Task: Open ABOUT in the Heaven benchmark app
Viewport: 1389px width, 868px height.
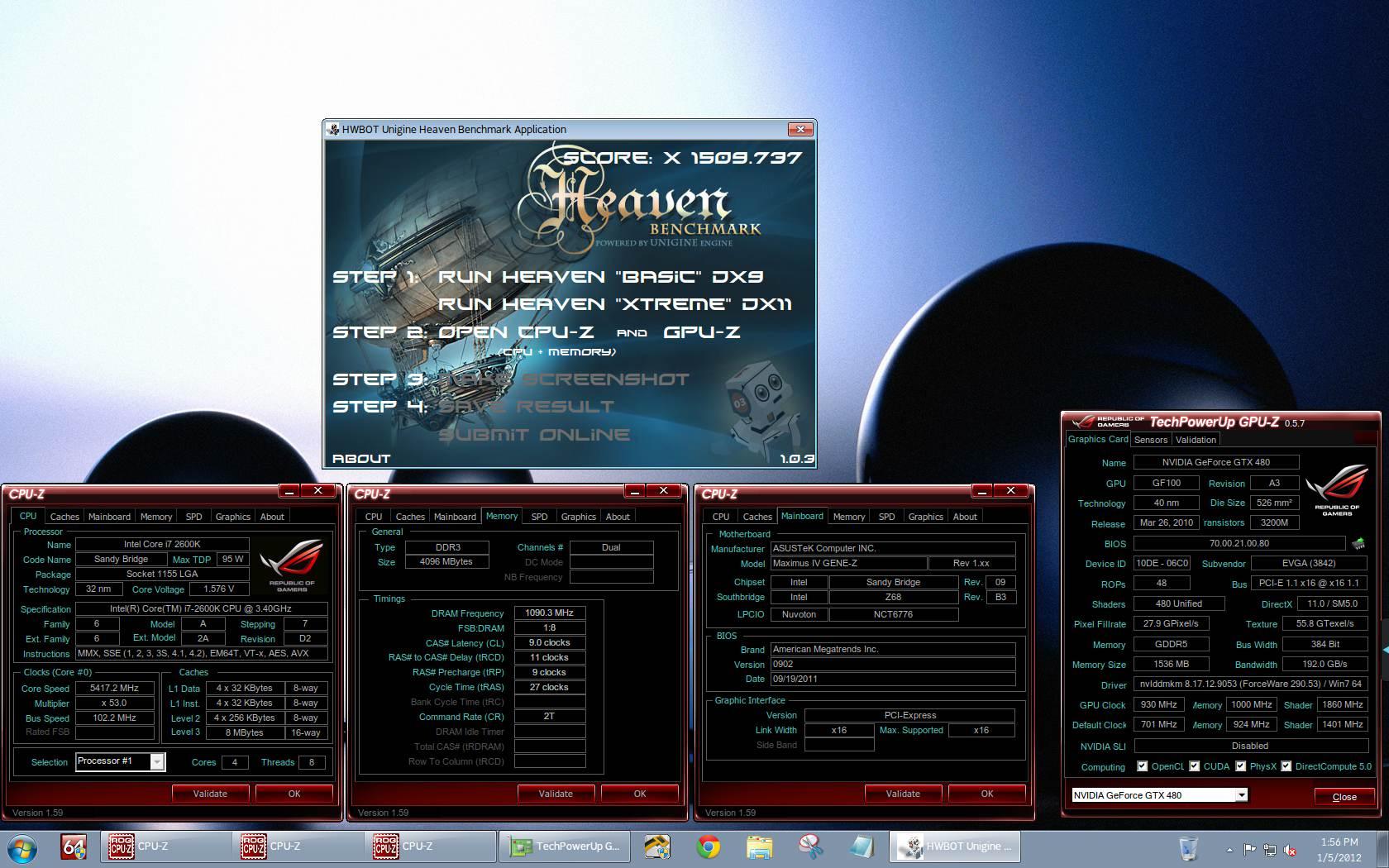Action: [x=361, y=458]
